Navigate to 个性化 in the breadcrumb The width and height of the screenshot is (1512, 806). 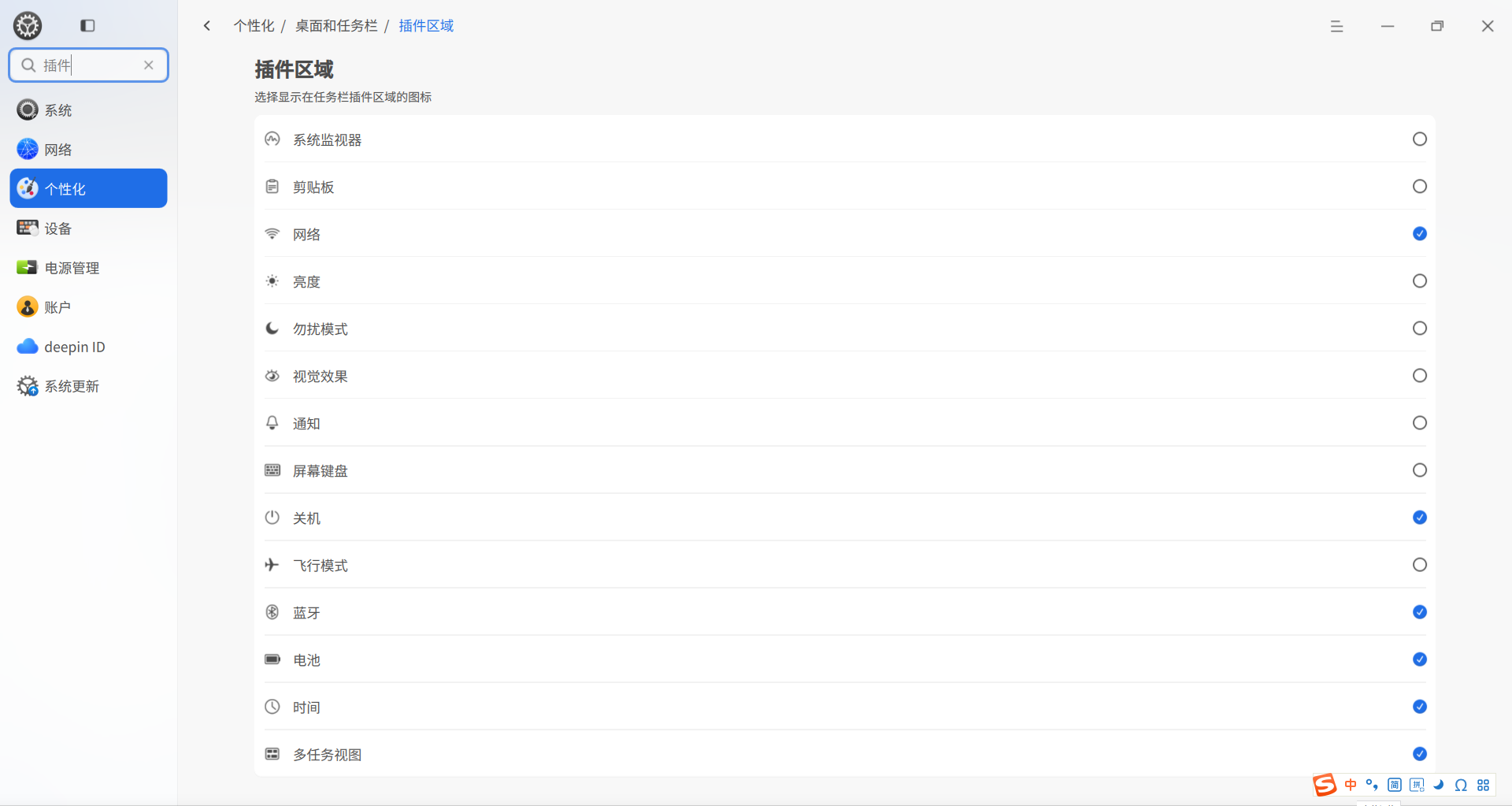click(x=254, y=26)
